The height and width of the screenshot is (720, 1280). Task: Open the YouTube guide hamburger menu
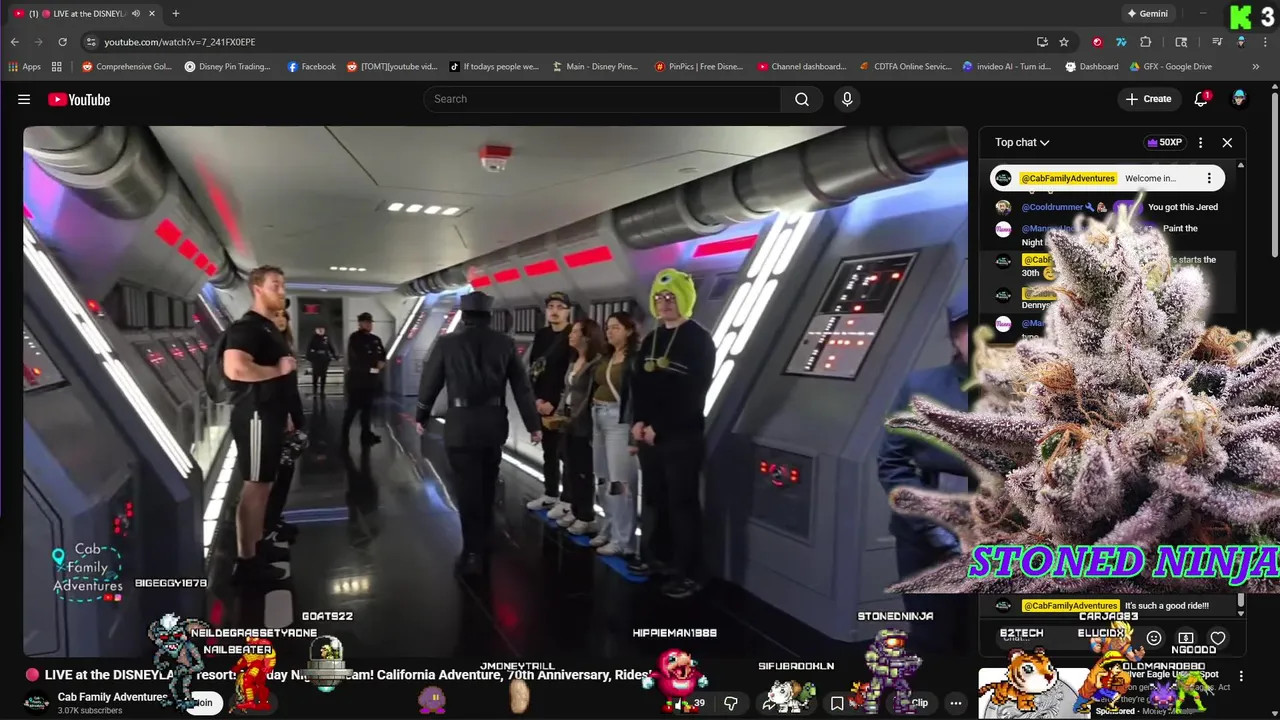tap(24, 99)
